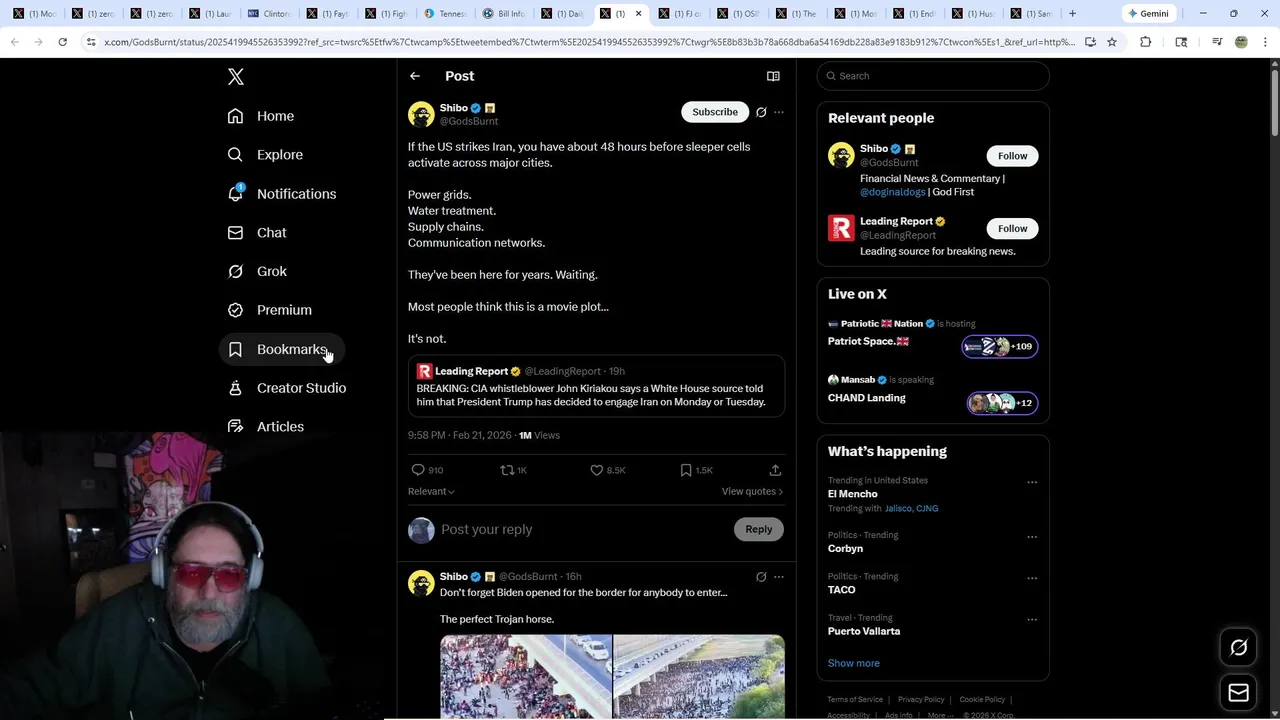Open Explore from the sidebar
Screen dimensions: 1280x720
coord(265,155)
